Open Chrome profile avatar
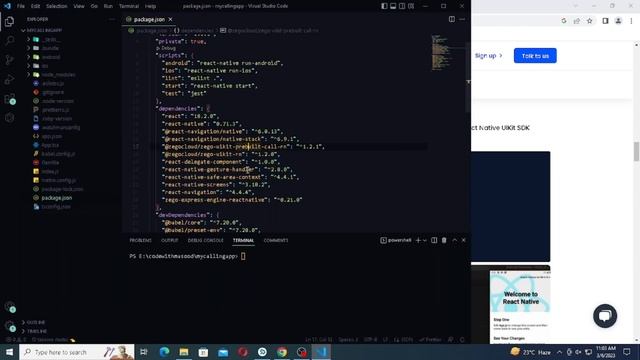Viewport: 640px width, 360px height. click(x=618, y=21)
